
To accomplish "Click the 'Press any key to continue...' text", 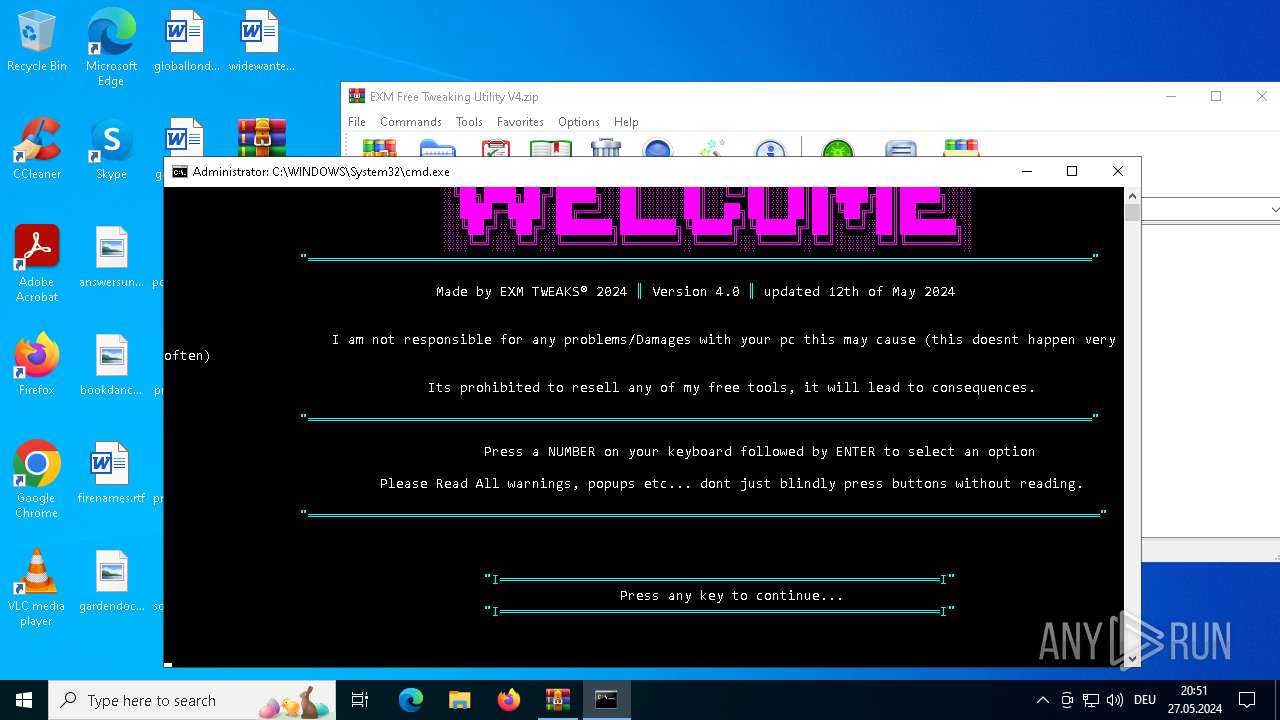I will 731,596.
